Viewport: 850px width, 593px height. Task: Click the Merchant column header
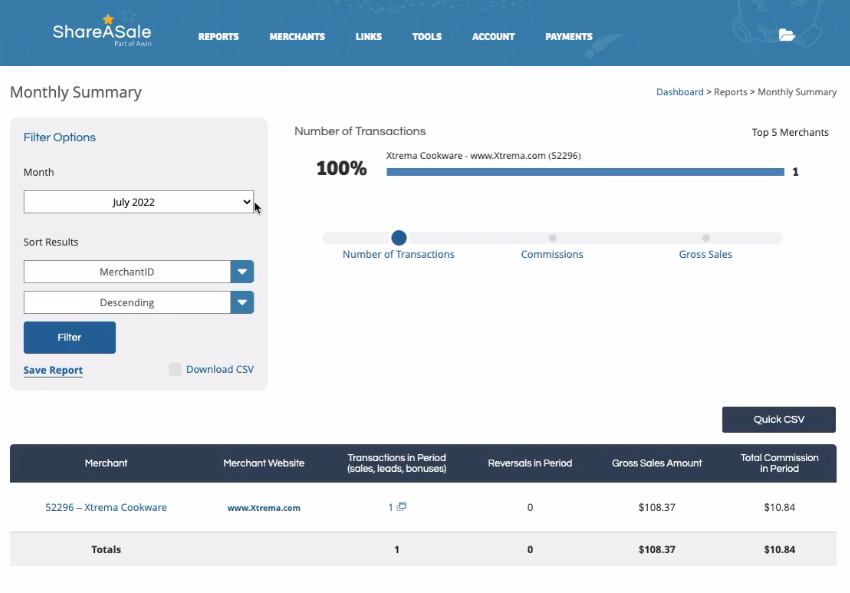(x=106, y=463)
